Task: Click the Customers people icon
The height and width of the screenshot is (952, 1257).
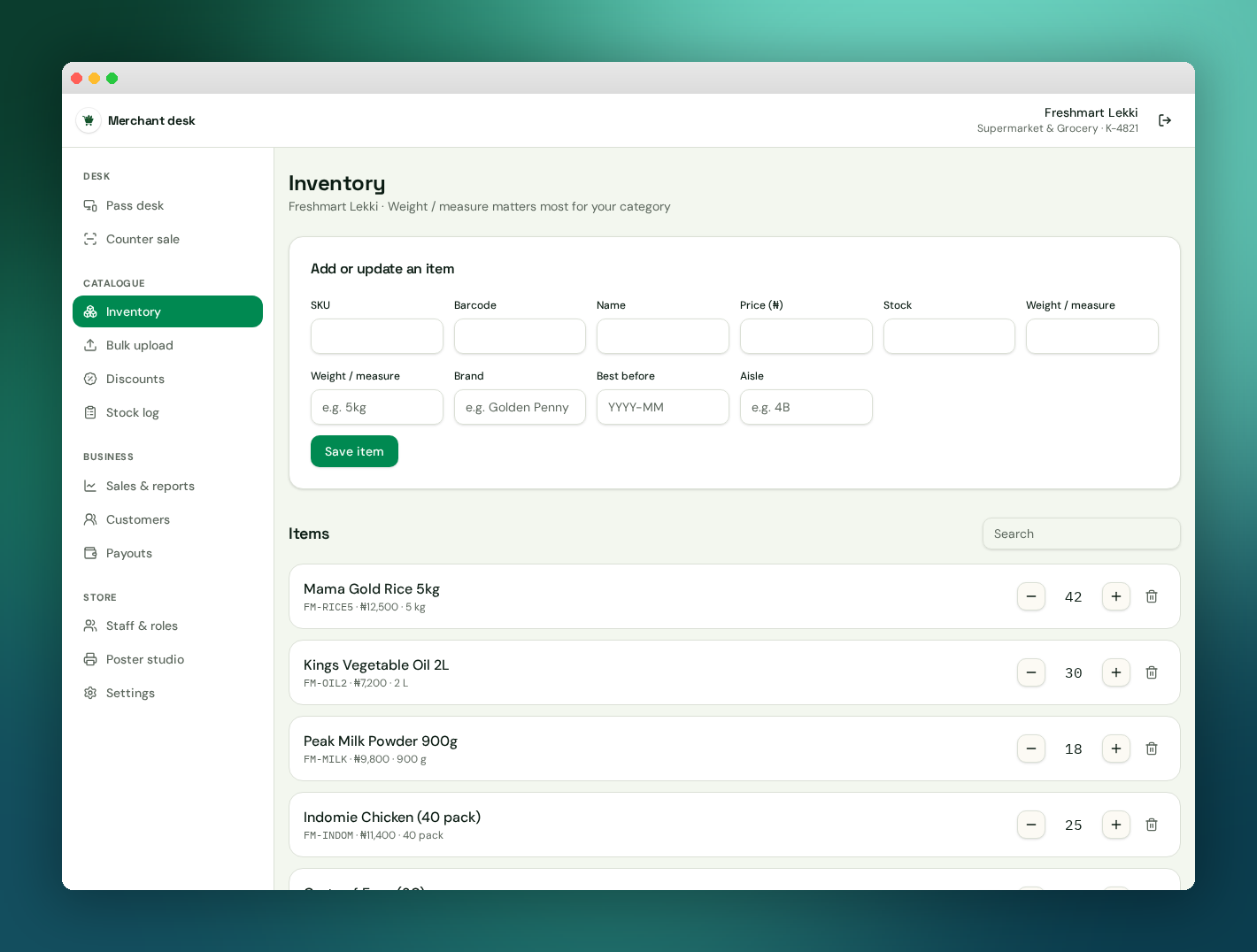Action: tap(90, 519)
